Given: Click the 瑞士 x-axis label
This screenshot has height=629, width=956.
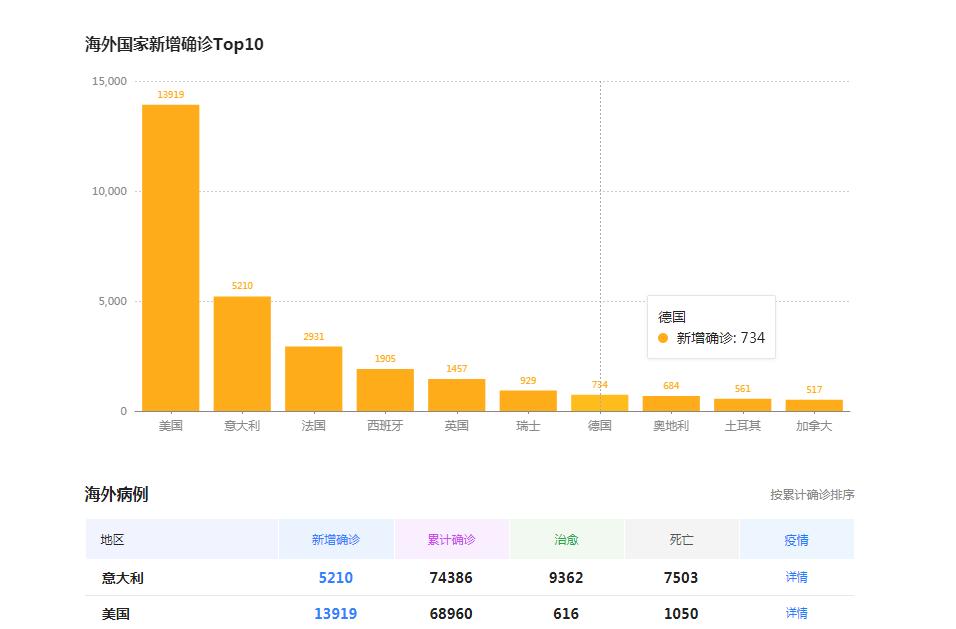Looking at the screenshot, I should 528,425.
